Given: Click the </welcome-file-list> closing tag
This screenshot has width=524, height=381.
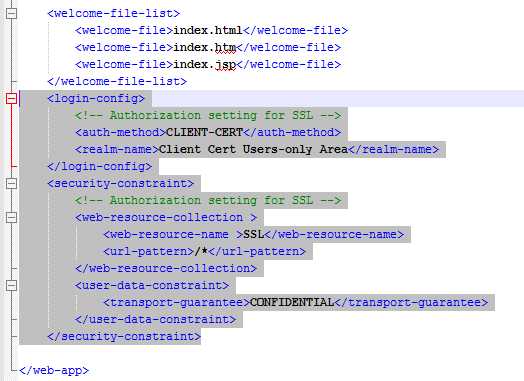Looking at the screenshot, I should coord(117,82).
